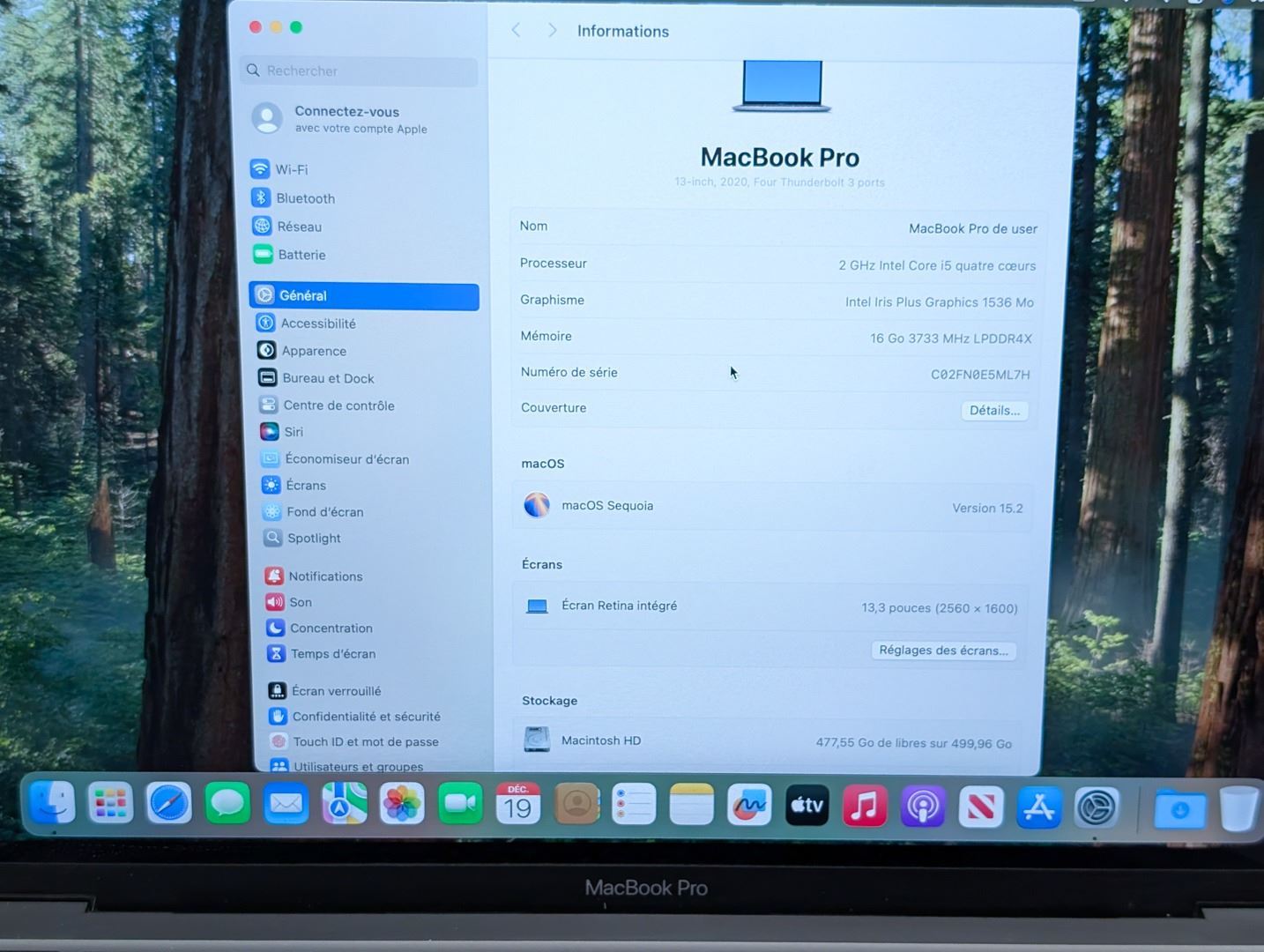The height and width of the screenshot is (952, 1264).
Task: Select Notifications in sidebar
Action: tap(324, 576)
